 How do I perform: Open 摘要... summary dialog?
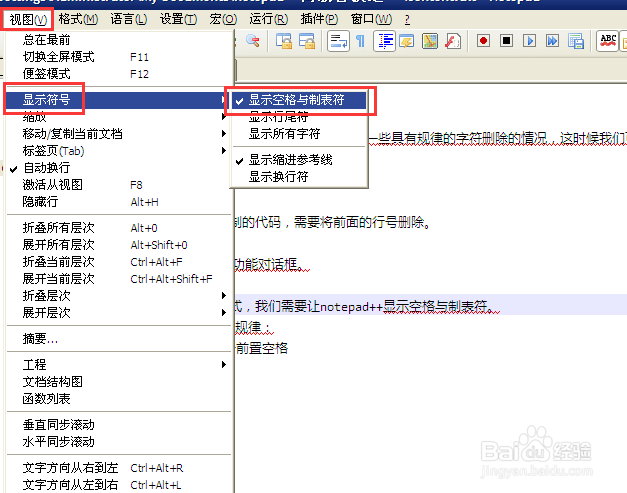pos(119,339)
